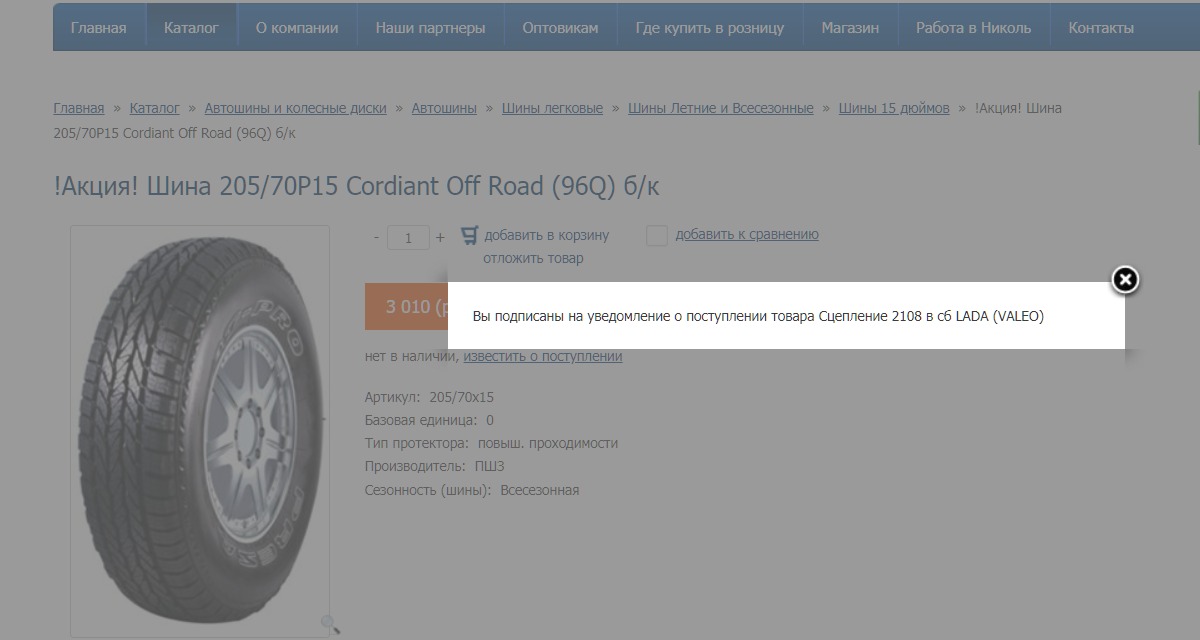Viewport: 1200px width, 640px height.
Task: Click добавить в корзину link
Action: (546, 235)
